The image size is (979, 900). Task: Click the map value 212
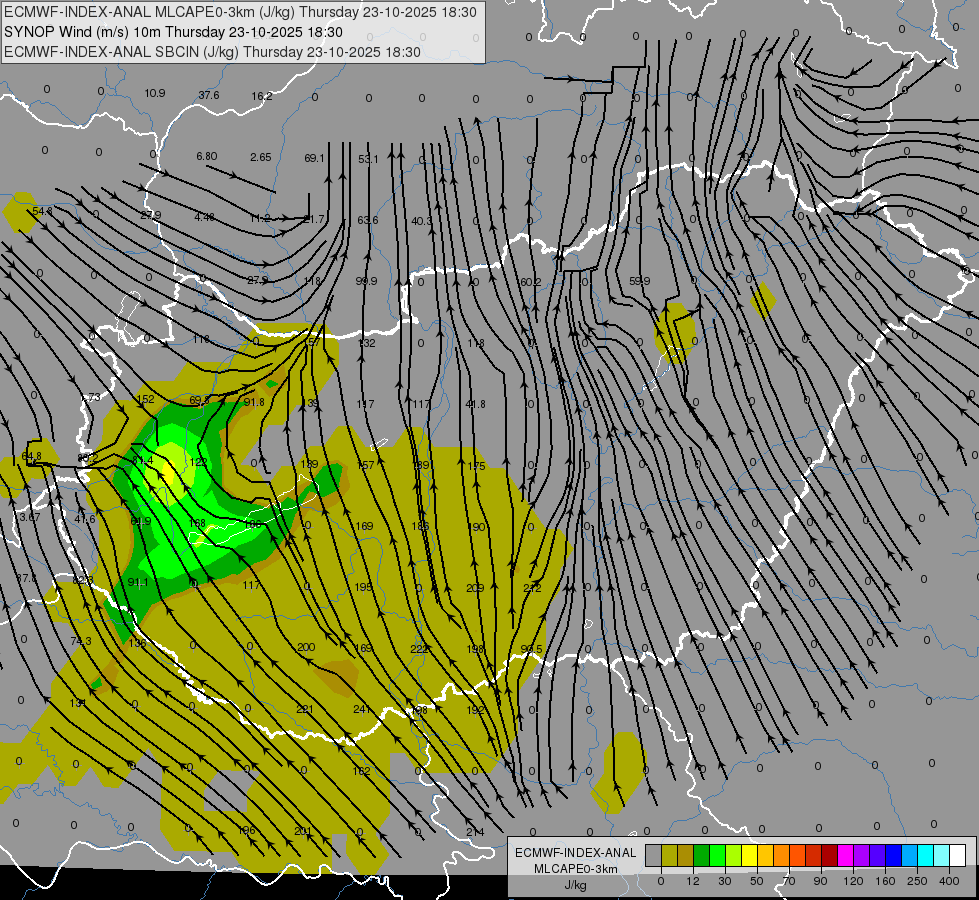click(x=532, y=588)
